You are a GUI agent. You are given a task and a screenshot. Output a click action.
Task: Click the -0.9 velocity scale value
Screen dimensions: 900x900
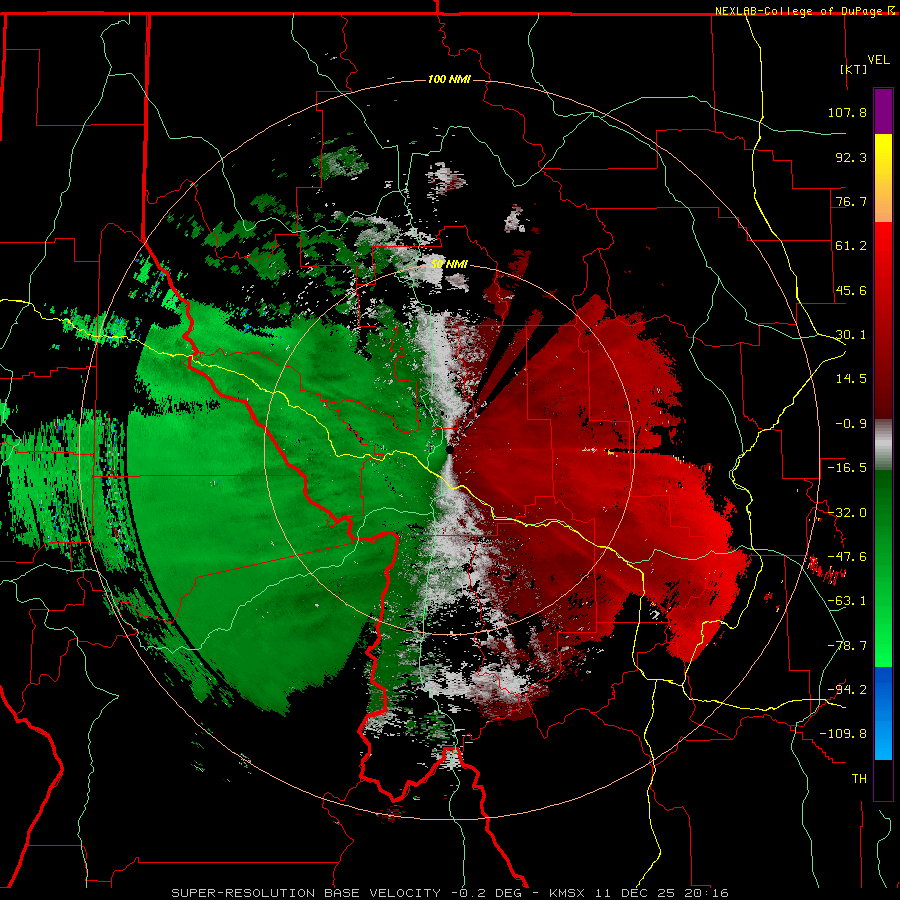(851, 424)
